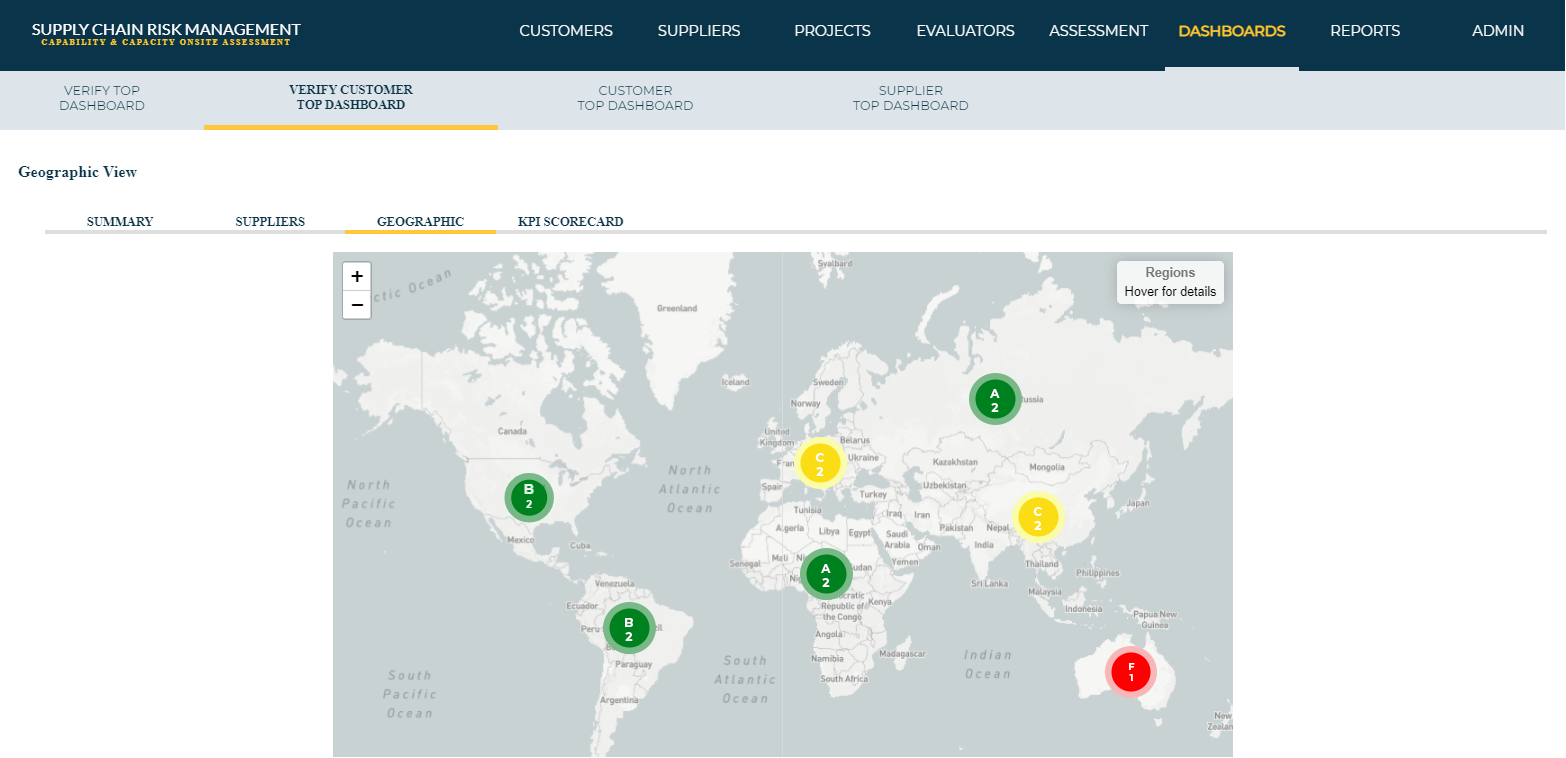
Task: Open the KPI Scorecard view
Action: coord(570,221)
